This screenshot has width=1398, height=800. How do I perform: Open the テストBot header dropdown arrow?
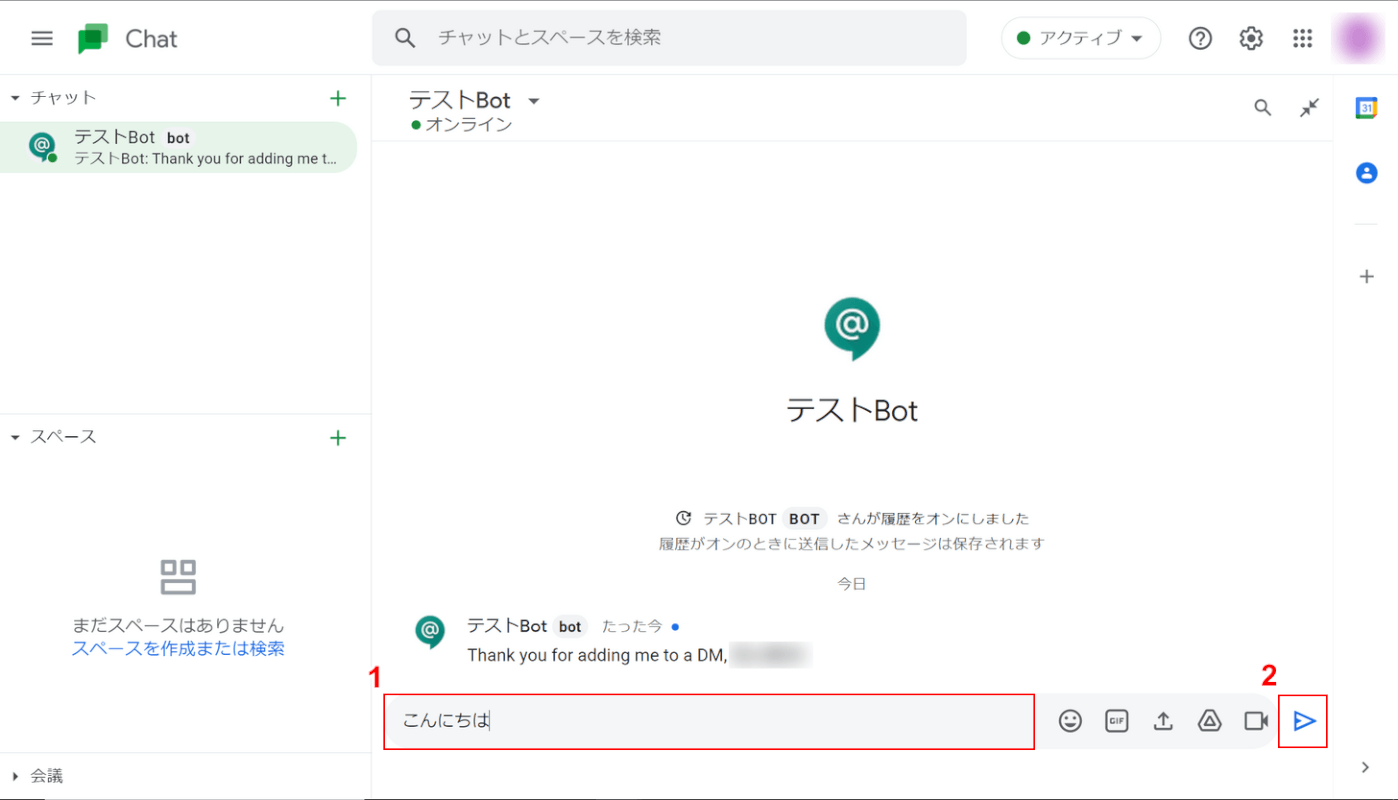pos(534,101)
